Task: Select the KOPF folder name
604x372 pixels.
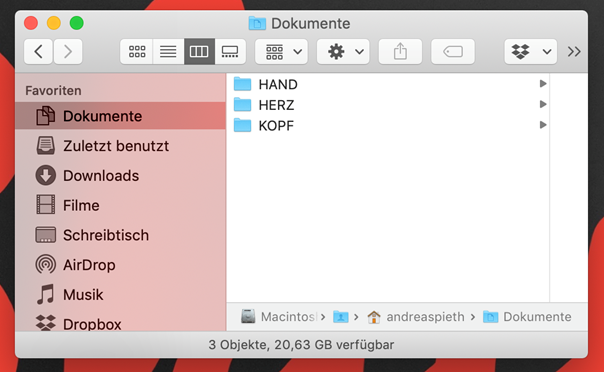Action: [x=276, y=126]
